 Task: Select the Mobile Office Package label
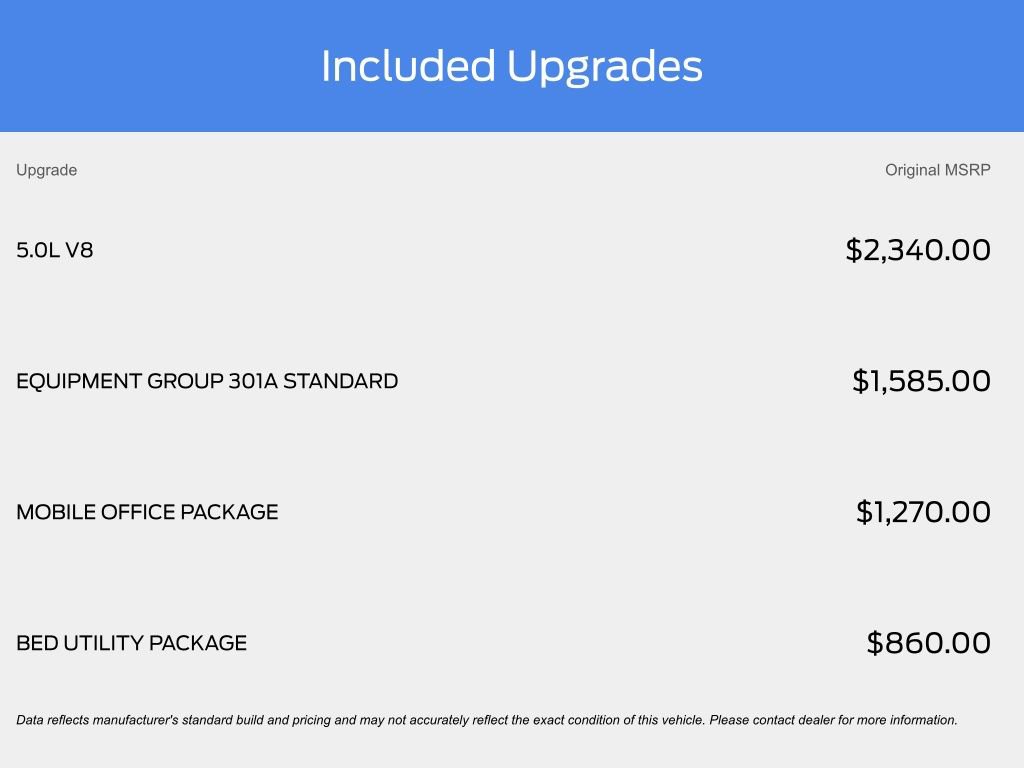tap(147, 512)
